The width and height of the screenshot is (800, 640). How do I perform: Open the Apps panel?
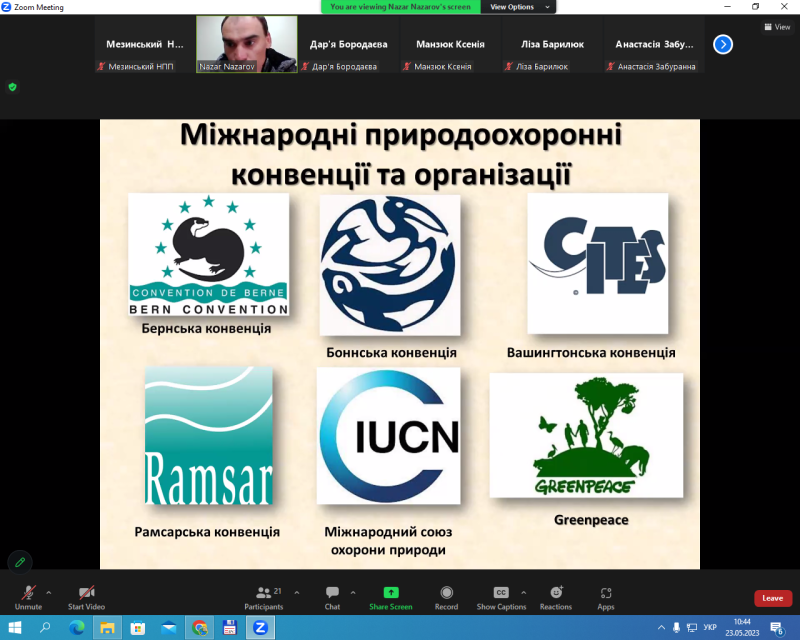(x=606, y=596)
